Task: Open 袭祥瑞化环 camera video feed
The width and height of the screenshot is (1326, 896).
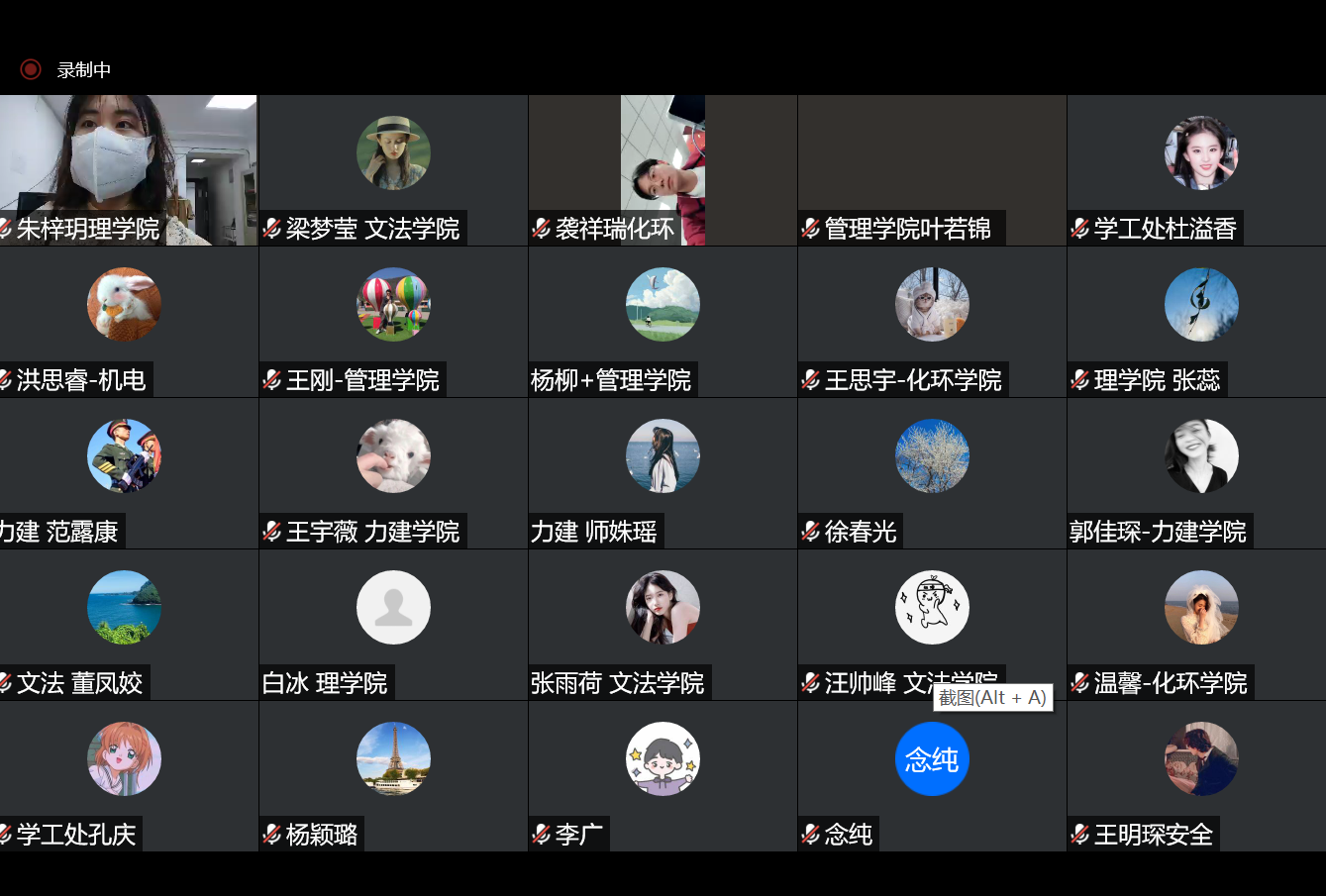Action: [663, 170]
